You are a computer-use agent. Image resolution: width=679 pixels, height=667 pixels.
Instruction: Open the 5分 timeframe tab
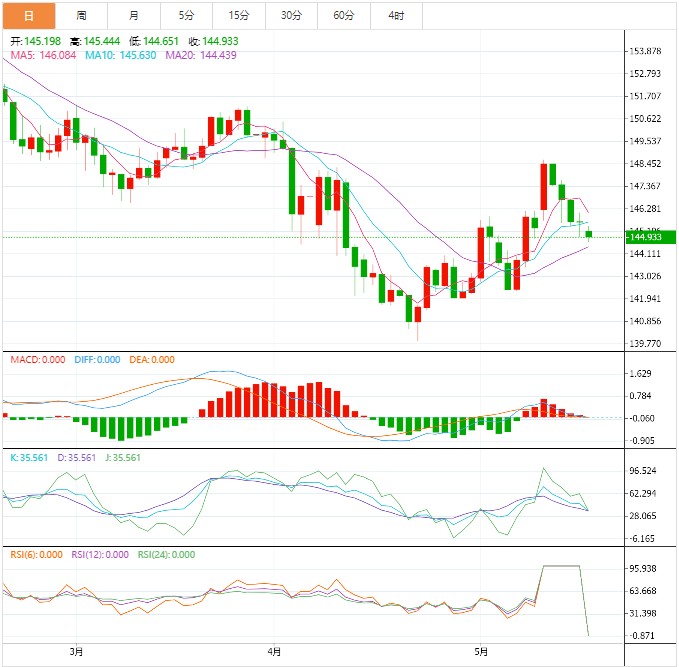tap(186, 16)
